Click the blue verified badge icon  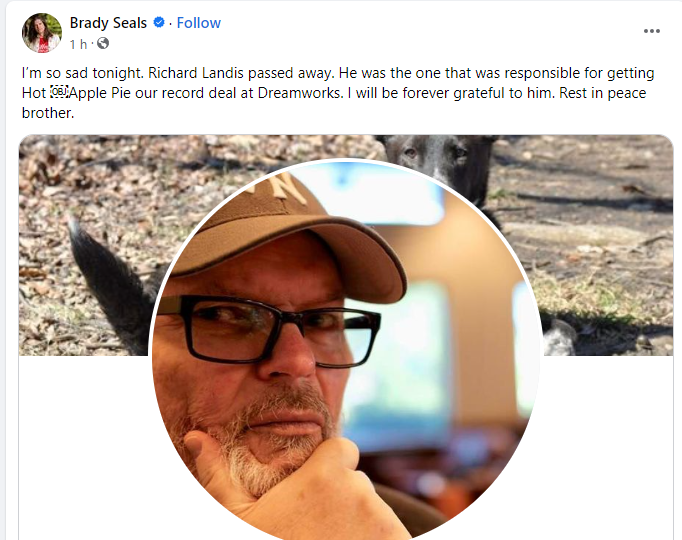(159, 22)
